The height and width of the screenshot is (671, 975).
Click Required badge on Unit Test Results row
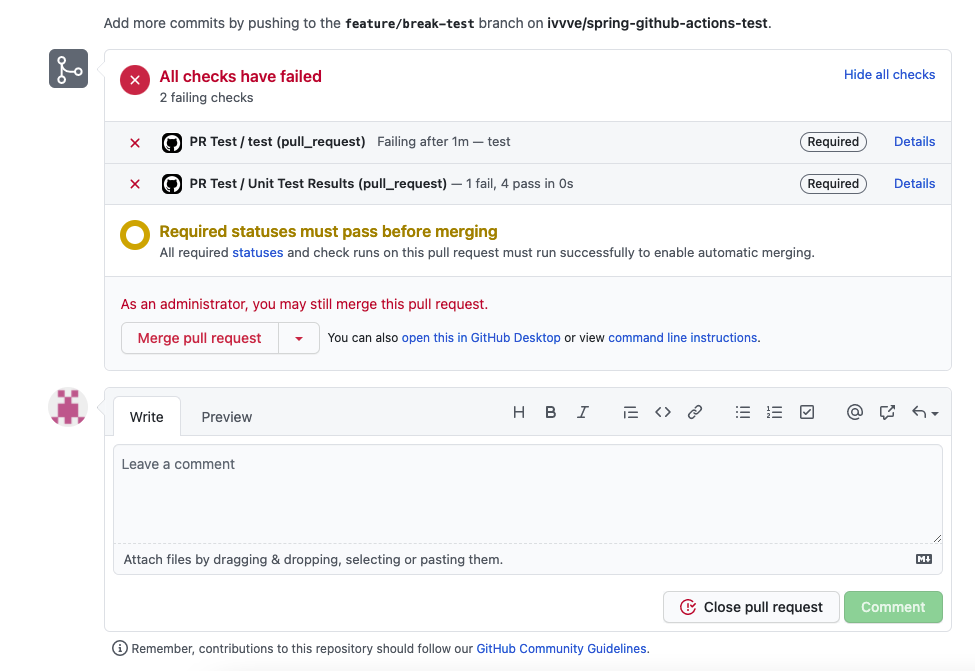coord(833,184)
